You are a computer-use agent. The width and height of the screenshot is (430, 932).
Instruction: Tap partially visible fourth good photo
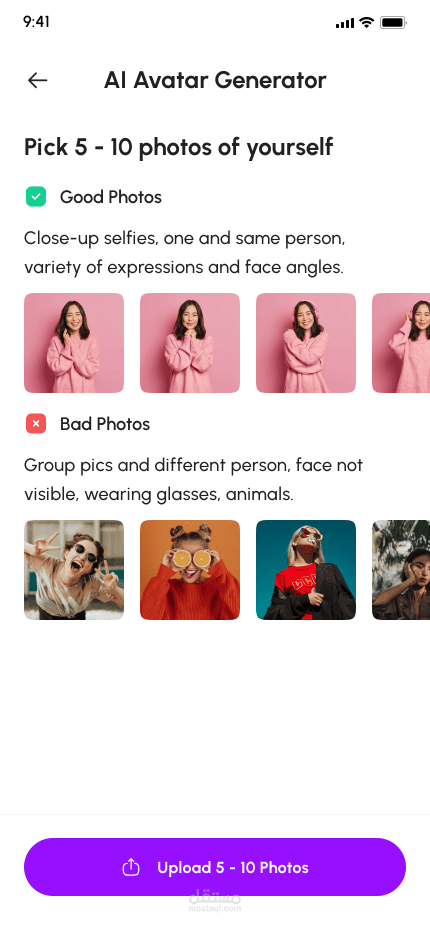point(401,343)
